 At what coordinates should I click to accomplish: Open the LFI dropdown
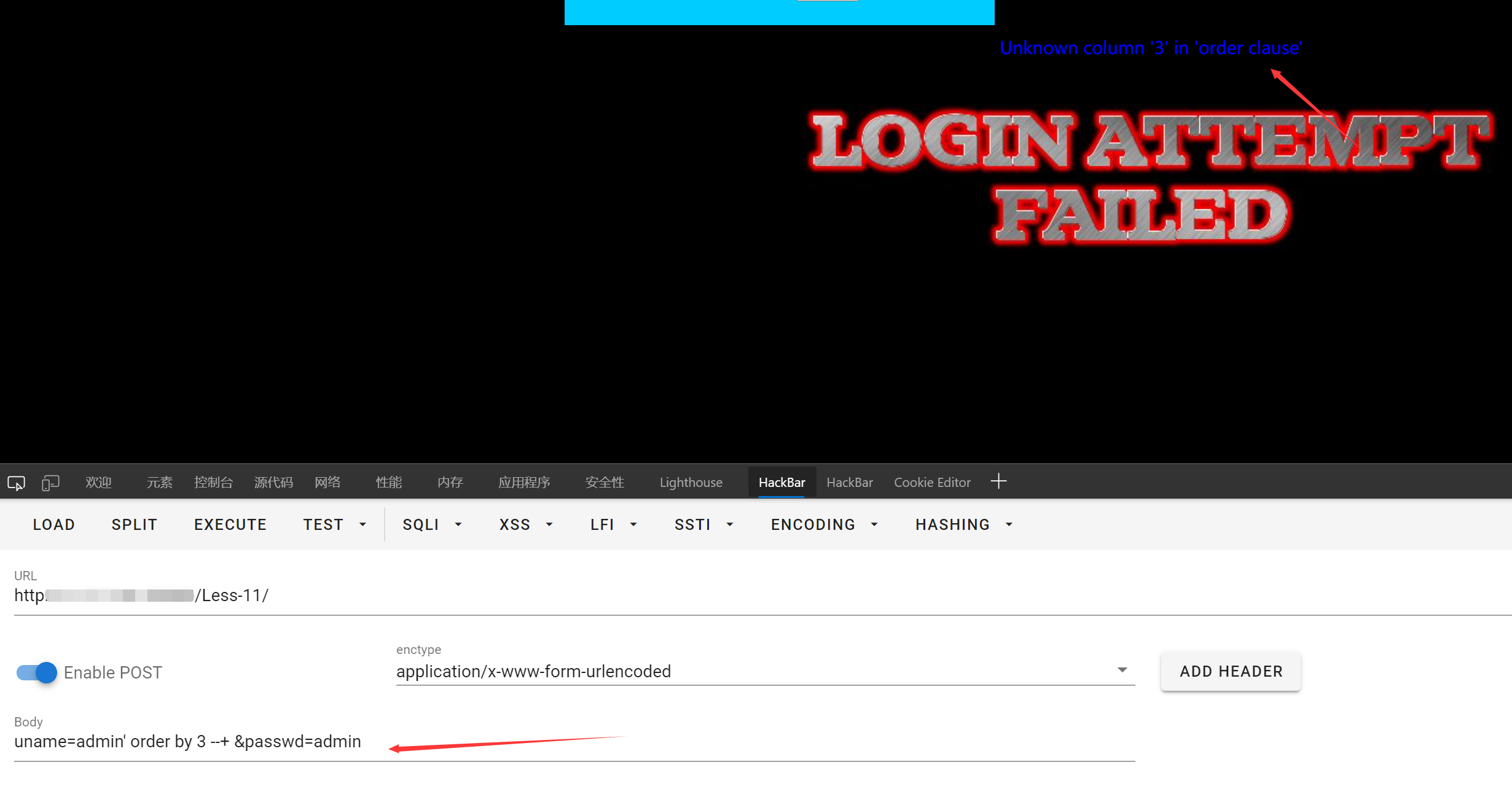[613, 524]
